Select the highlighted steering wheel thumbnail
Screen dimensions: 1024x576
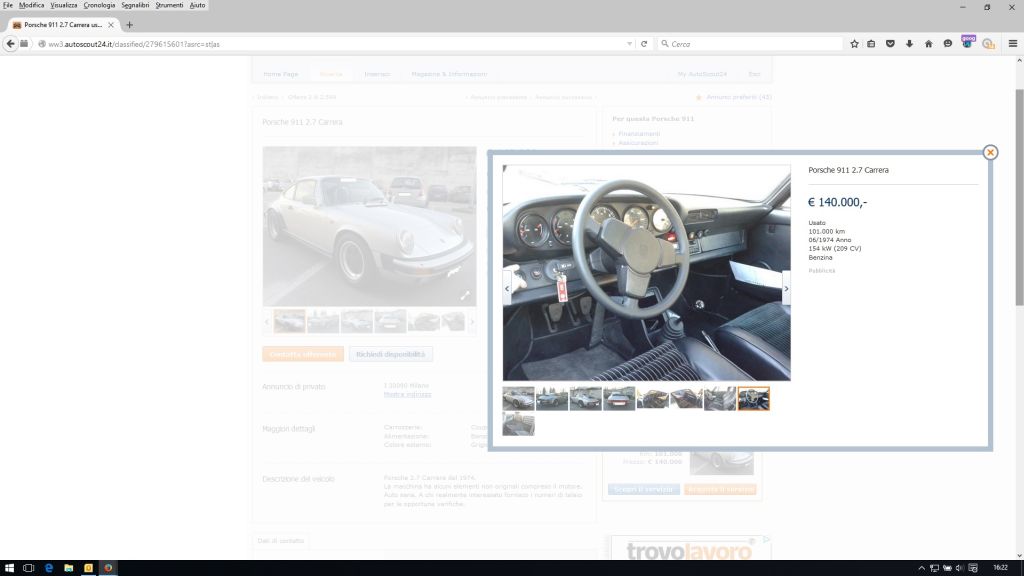pos(754,398)
